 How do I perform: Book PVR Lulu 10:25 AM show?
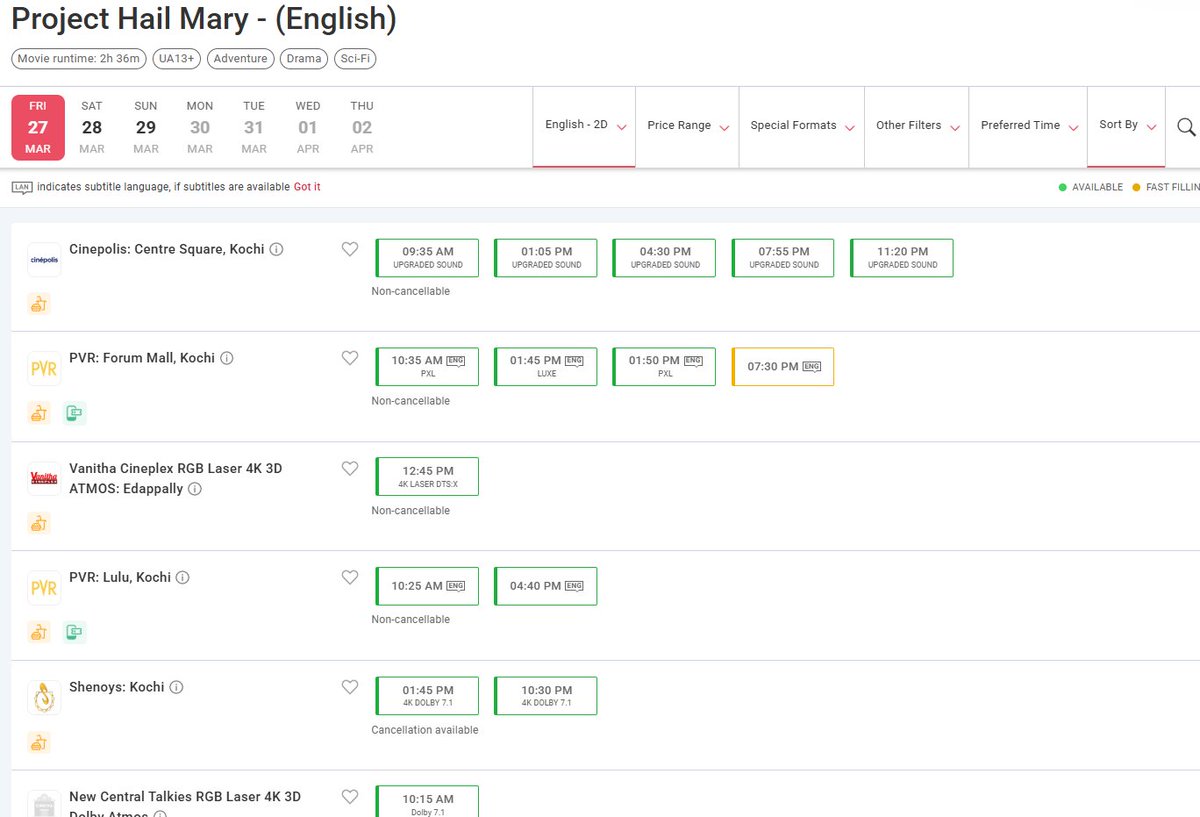[x=427, y=586]
